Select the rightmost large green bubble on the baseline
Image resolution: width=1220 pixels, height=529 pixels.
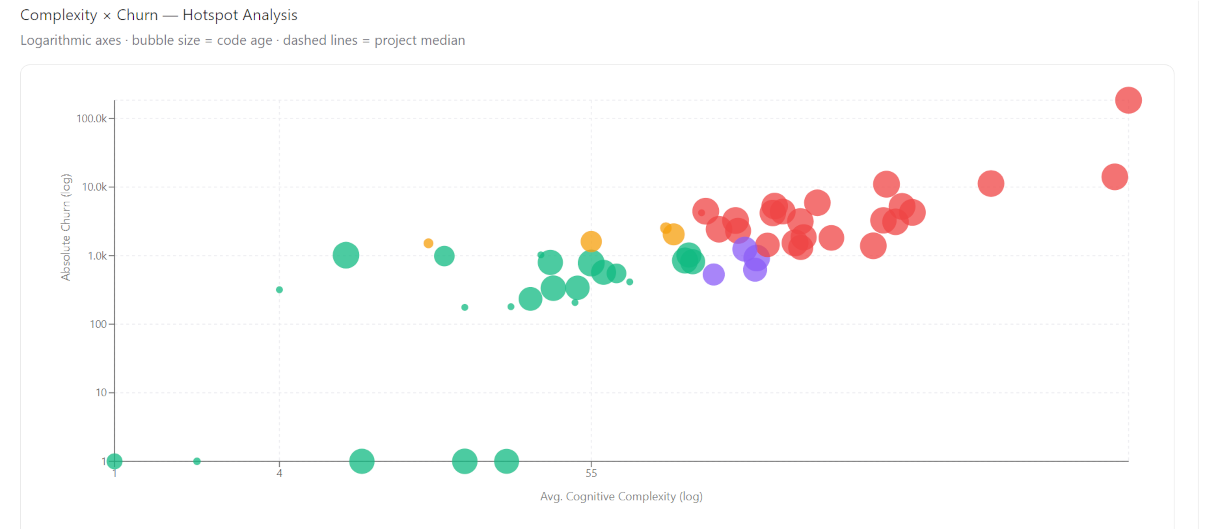coord(507,461)
